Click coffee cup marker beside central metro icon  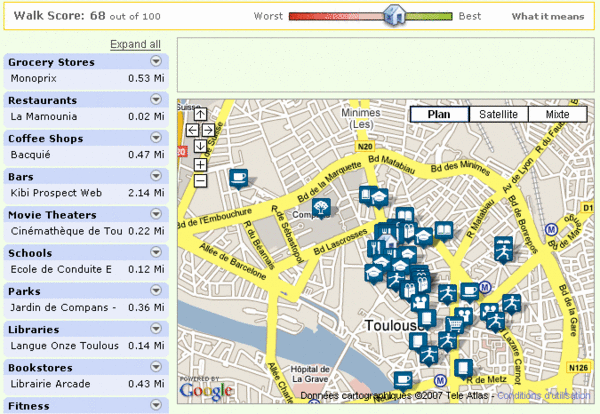pyautogui.click(x=470, y=292)
